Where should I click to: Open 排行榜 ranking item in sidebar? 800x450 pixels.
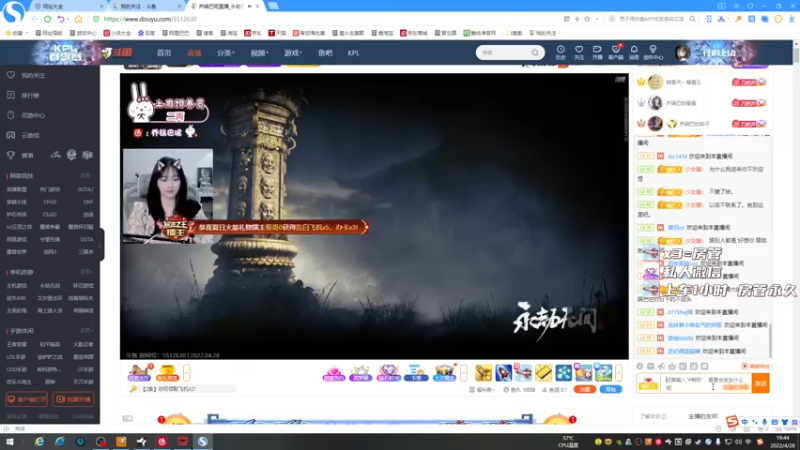[x=24, y=95]
